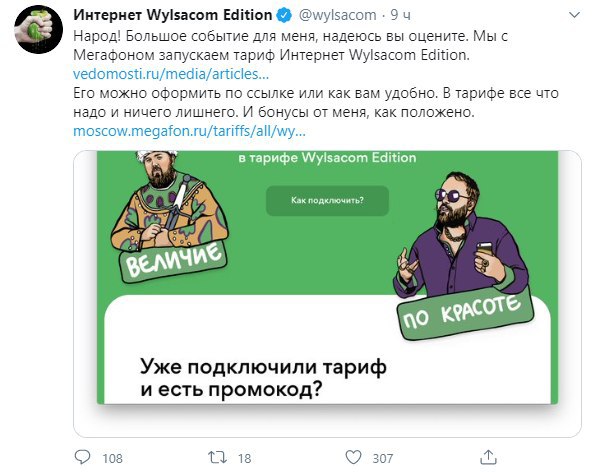Screen dimensions: 595x475
Task: Click the like count 307
Action: (x=382, y=458)
